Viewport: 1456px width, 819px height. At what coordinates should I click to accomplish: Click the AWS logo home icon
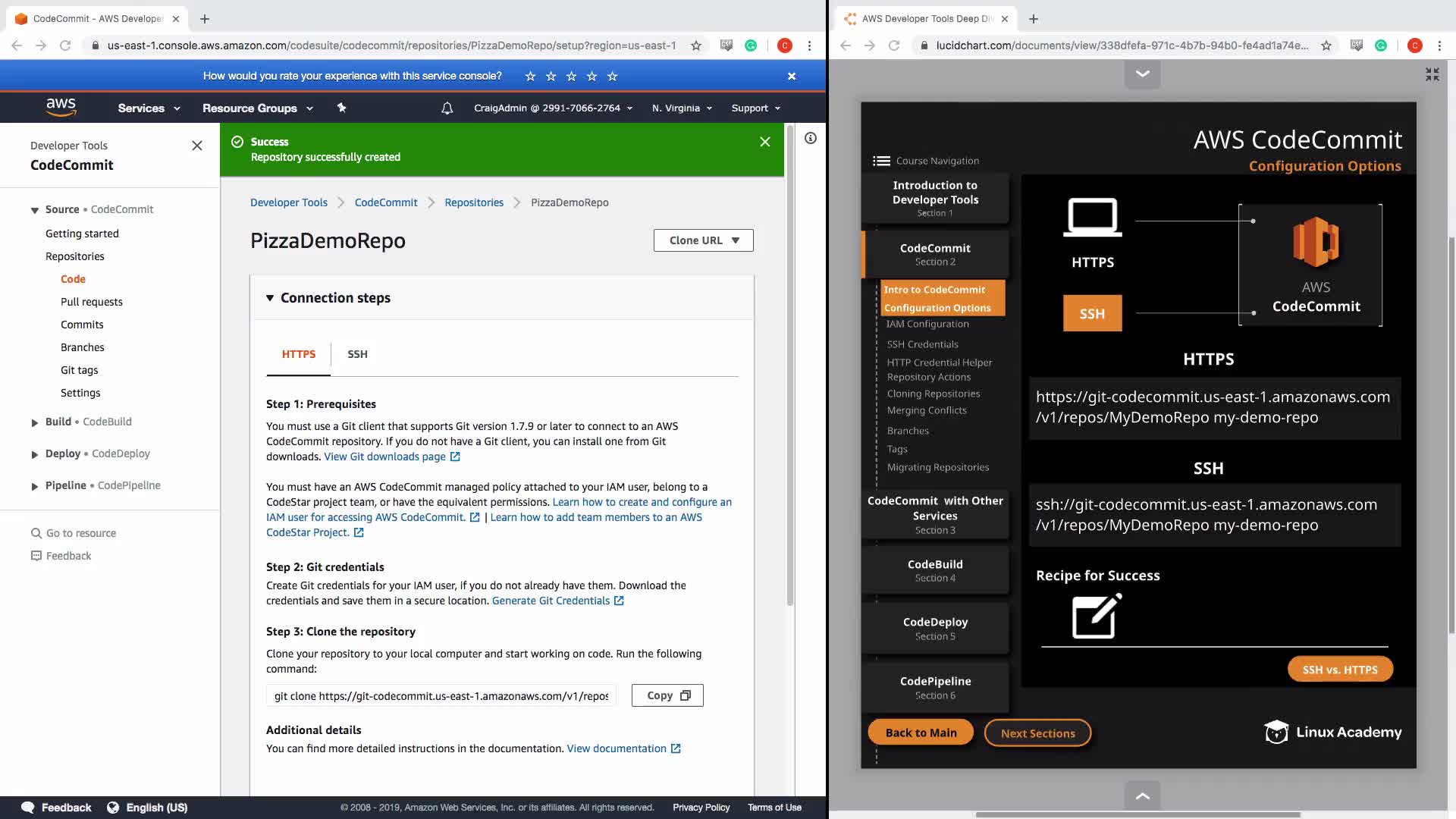[x=61, y=107]
